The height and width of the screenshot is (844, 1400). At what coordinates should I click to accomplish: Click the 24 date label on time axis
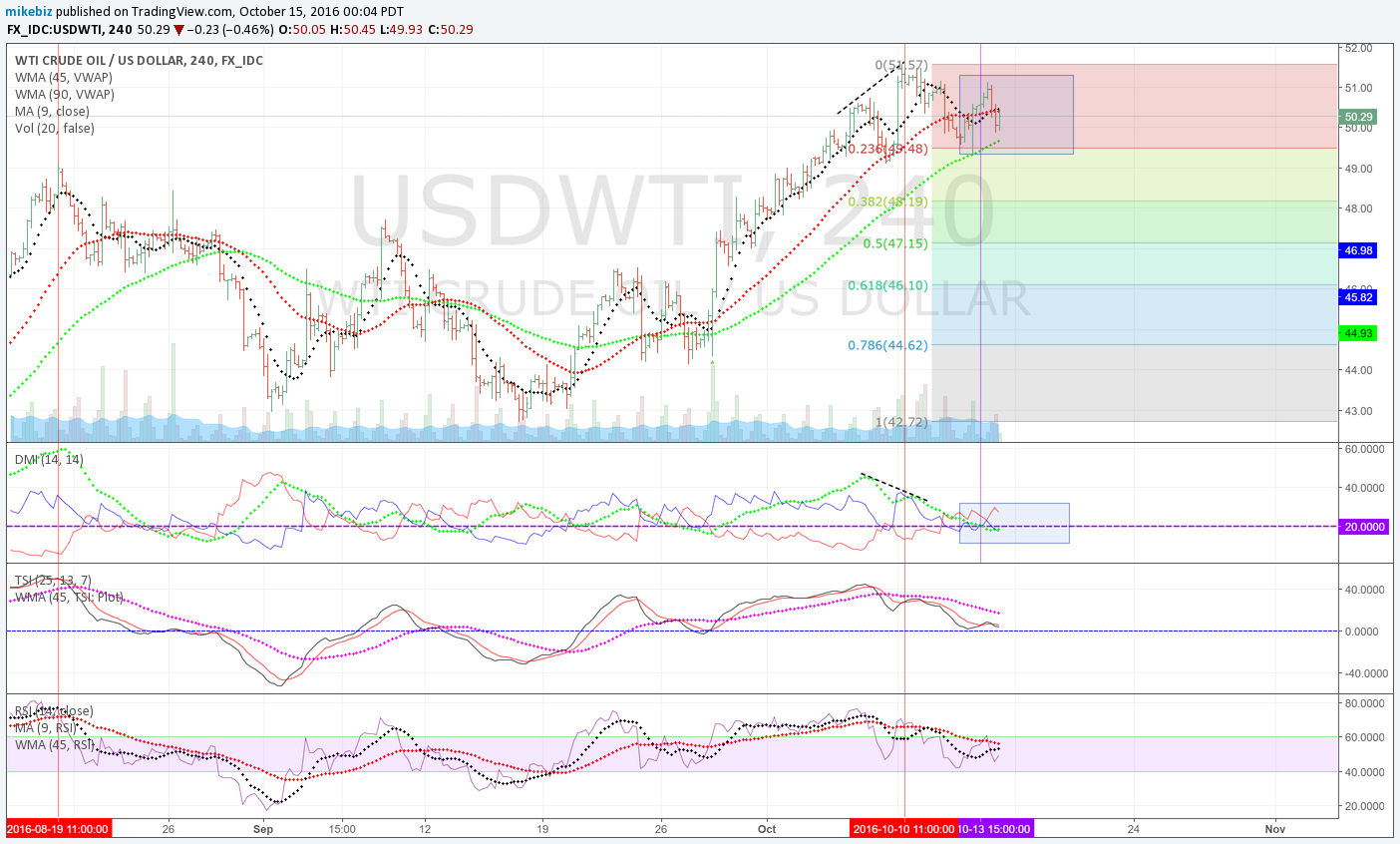point(1134,829)
